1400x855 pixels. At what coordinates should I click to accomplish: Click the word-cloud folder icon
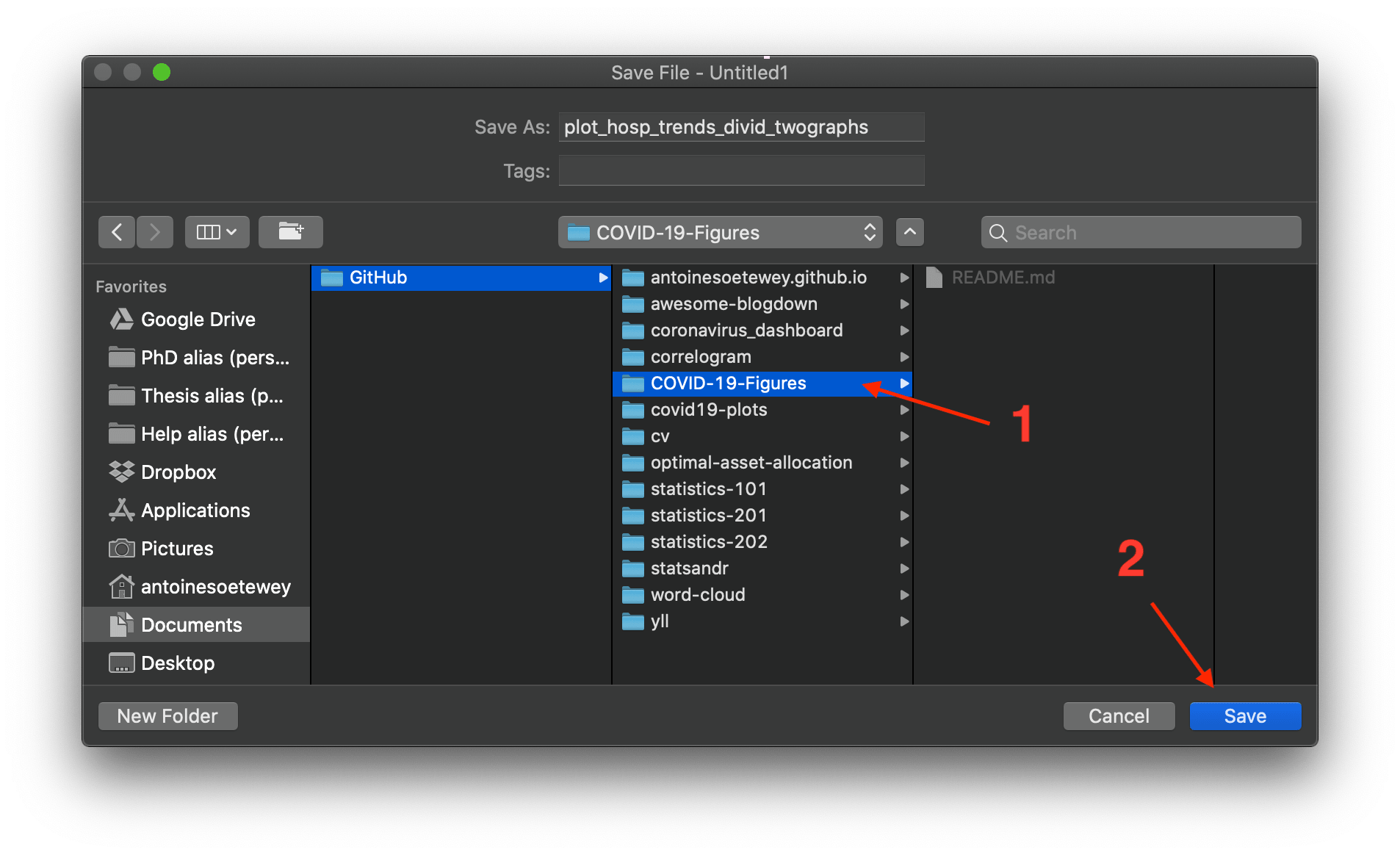(633, 595)
